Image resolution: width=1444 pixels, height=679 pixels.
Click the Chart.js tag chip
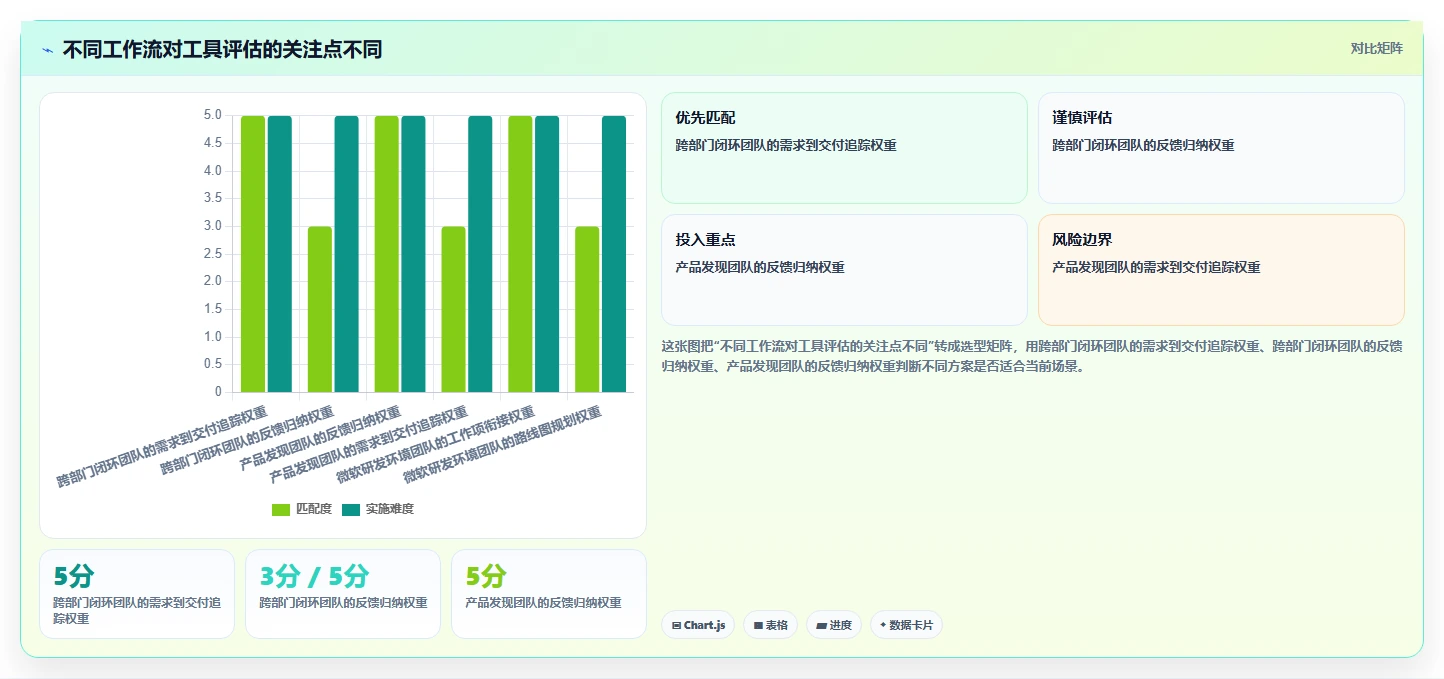[x=698, y=625]
